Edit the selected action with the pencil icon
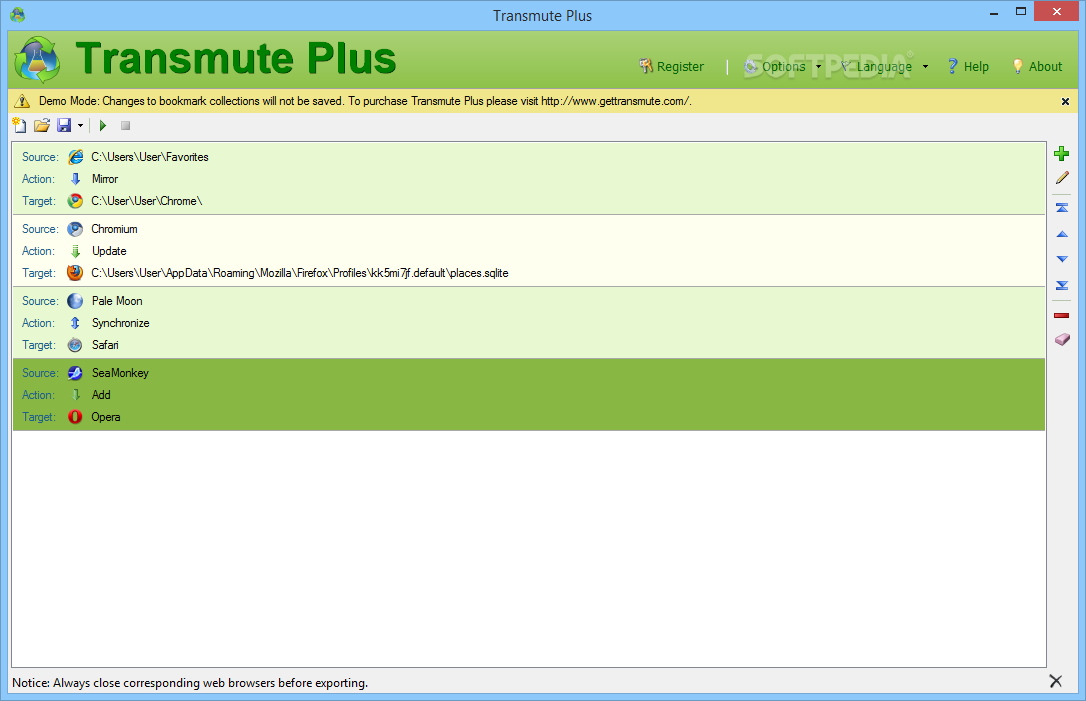 [1062, 178]
